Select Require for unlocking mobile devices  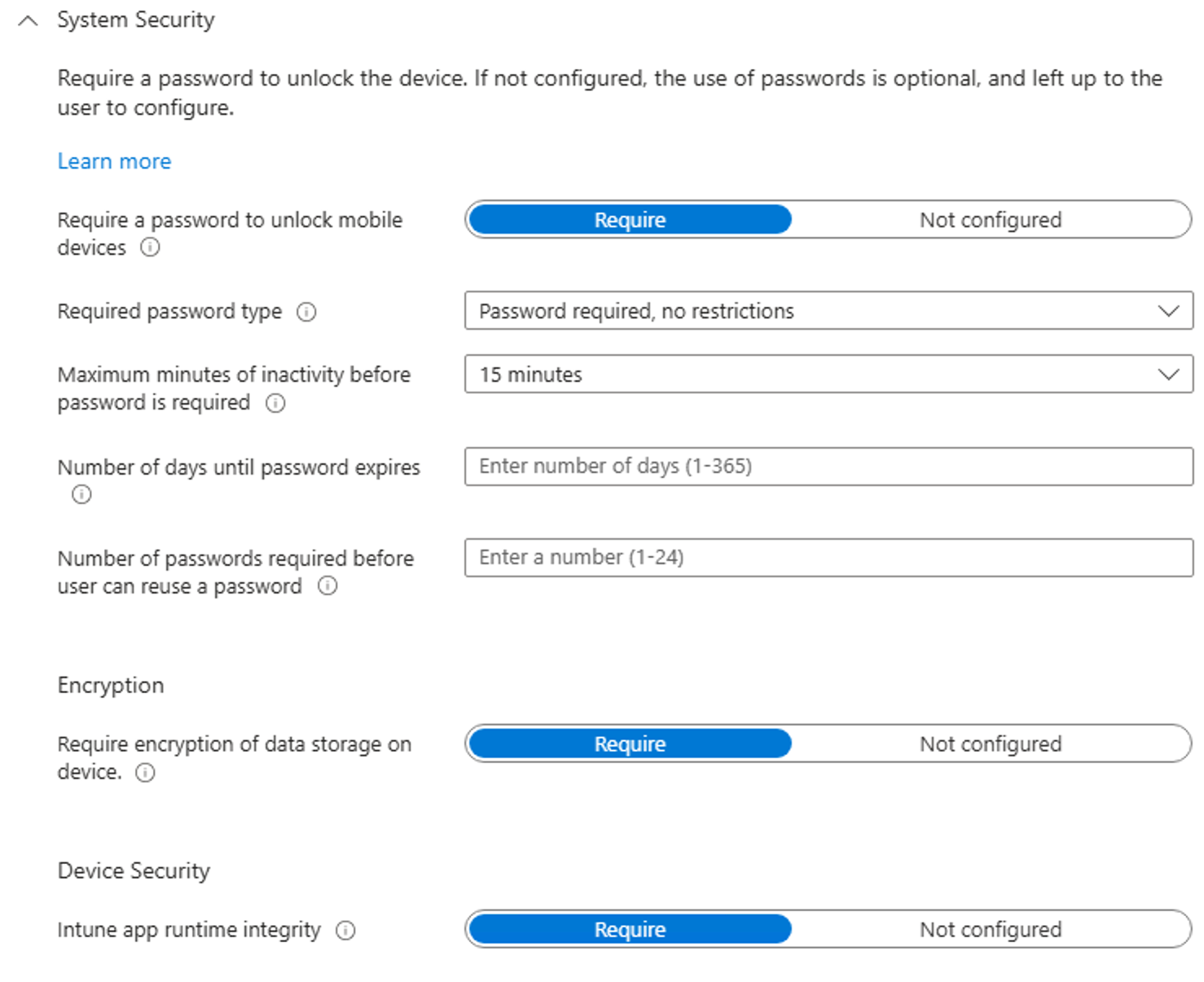click(630, 220)
